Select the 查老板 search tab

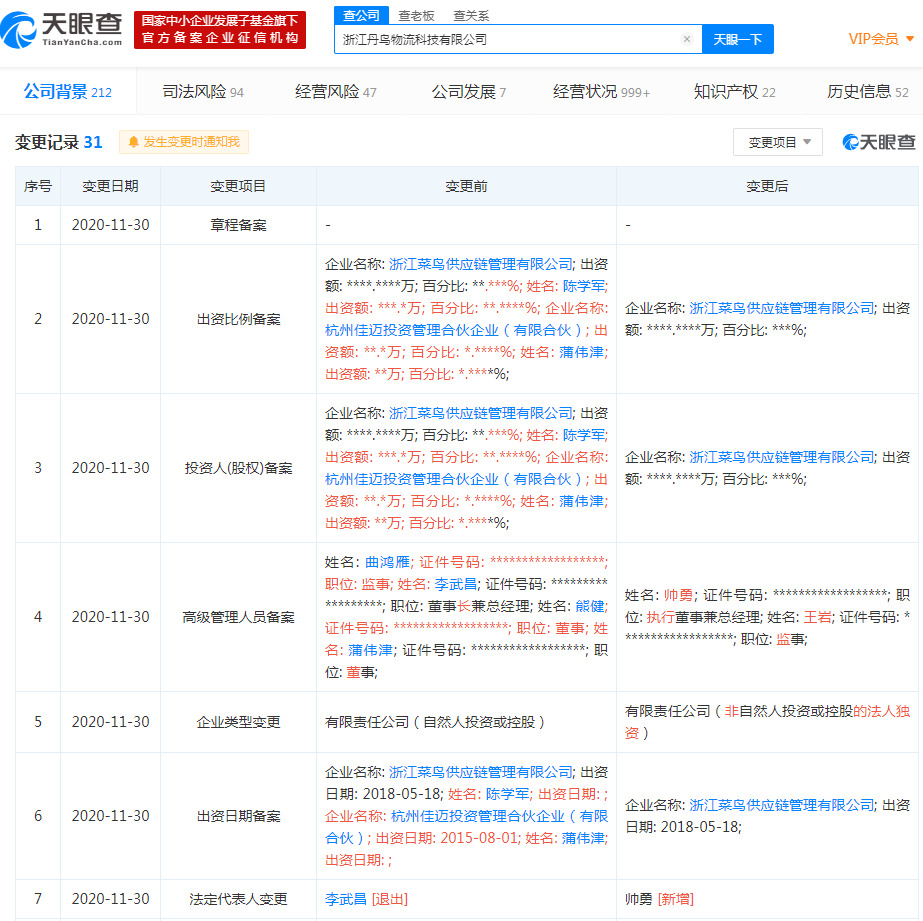pos(416,15)
